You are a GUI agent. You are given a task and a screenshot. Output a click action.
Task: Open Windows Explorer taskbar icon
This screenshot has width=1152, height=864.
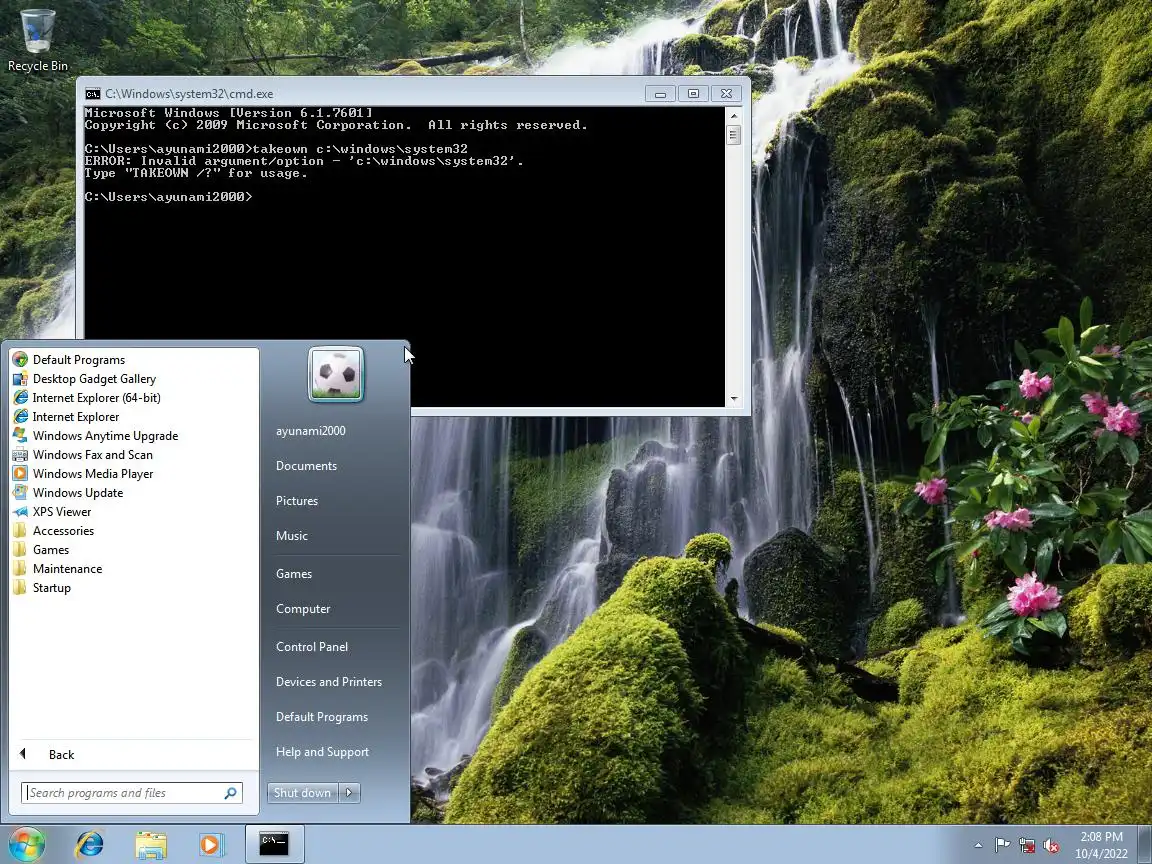(151, 844)
